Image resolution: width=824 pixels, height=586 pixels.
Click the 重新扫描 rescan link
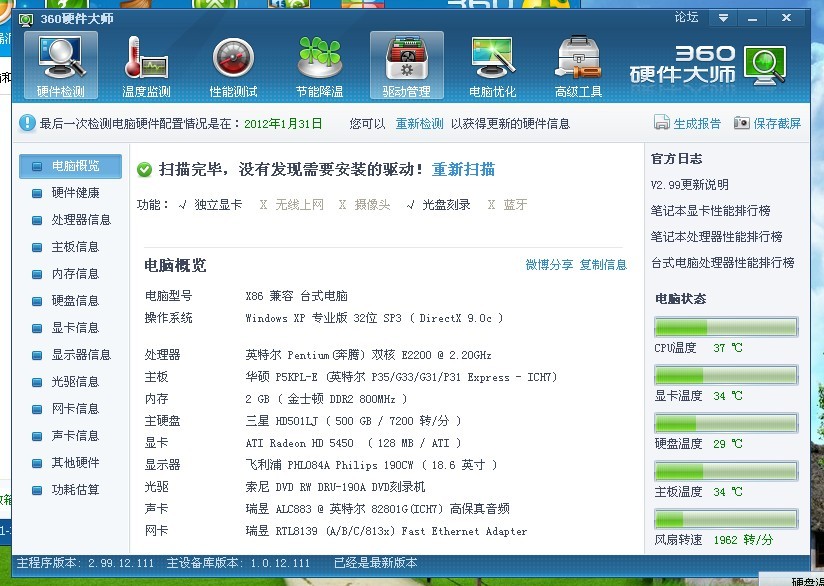click(x=463, y=169)
